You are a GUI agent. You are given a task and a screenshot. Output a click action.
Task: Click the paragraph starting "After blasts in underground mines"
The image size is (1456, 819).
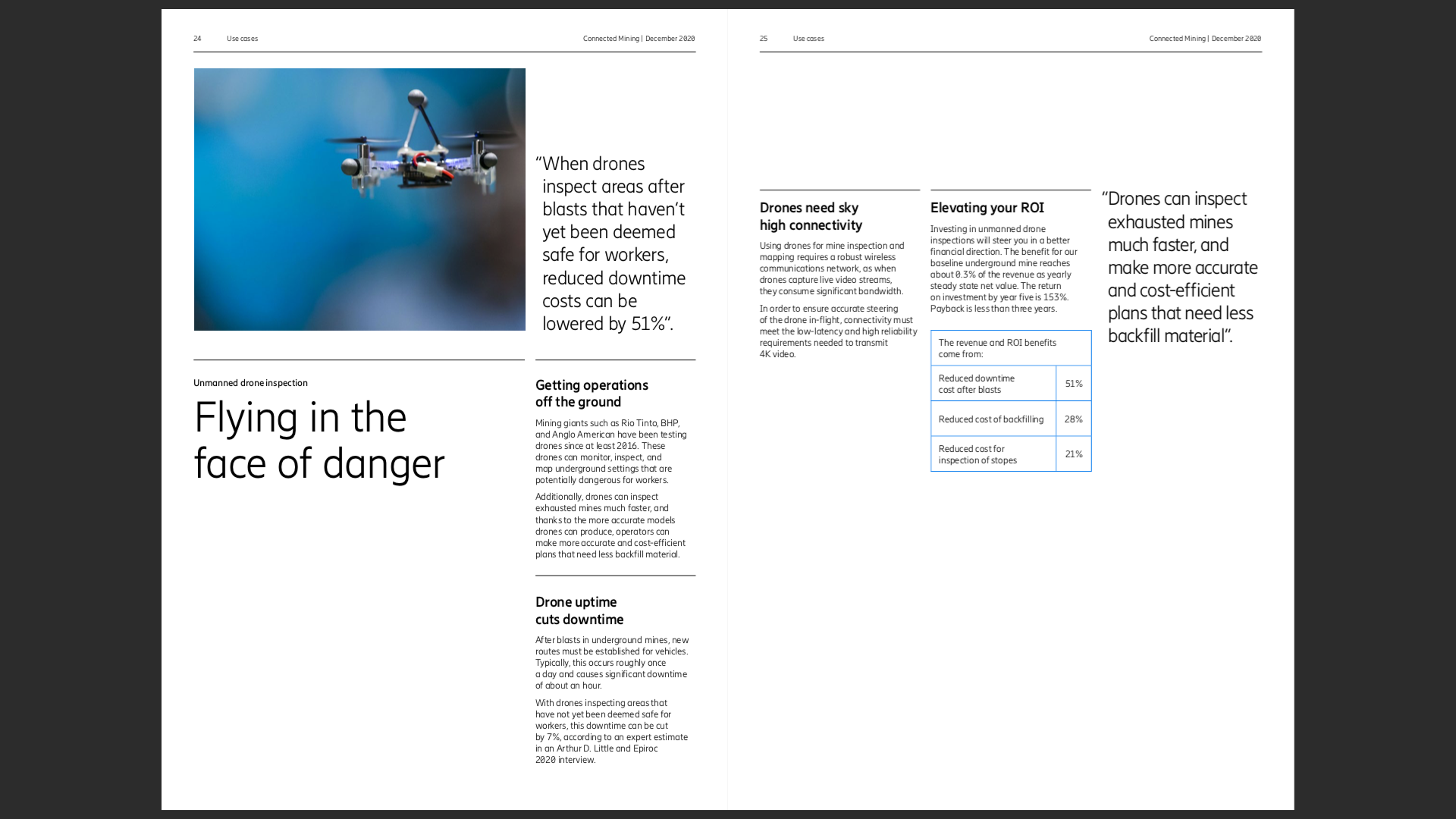[x=612, y=663]
